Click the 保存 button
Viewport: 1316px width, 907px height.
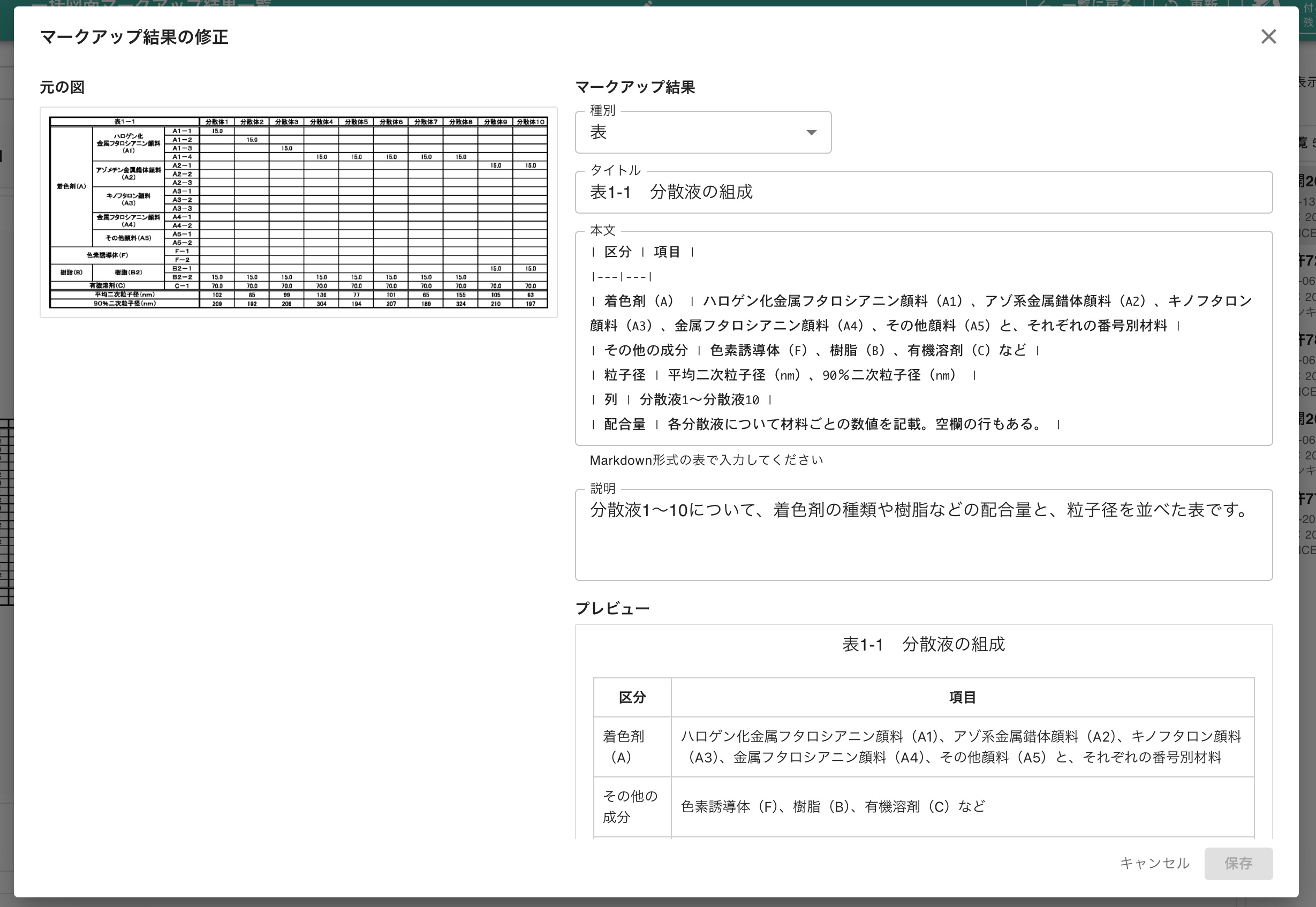[x=1238, y=863]
